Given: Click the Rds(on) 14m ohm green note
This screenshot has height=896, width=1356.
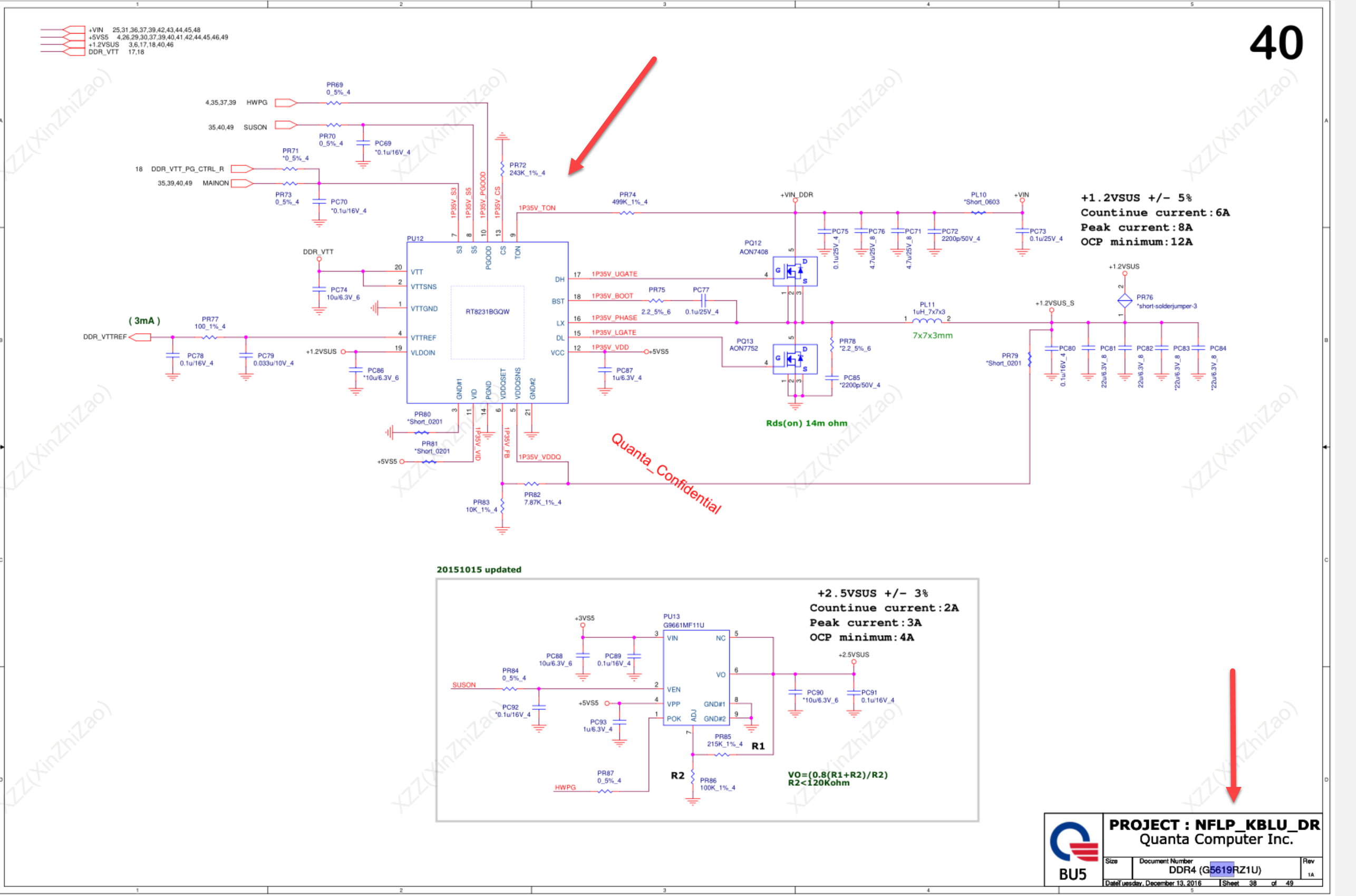Looking at the screenshot, I should click(x=806, y=423).
